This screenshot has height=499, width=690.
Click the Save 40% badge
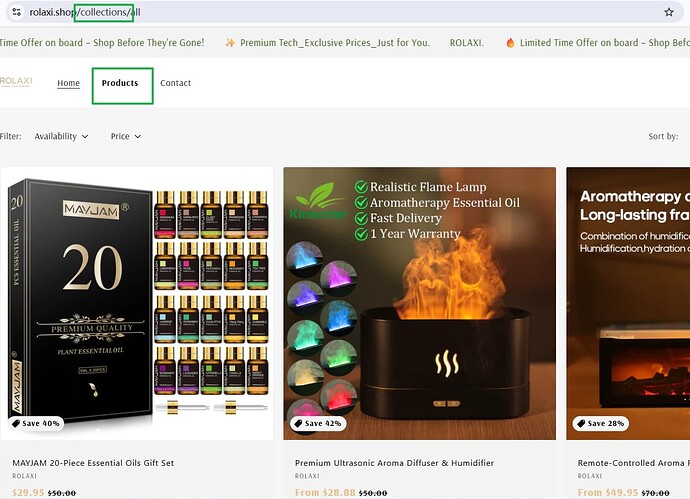pyautogui.click(x=36, y=423)
